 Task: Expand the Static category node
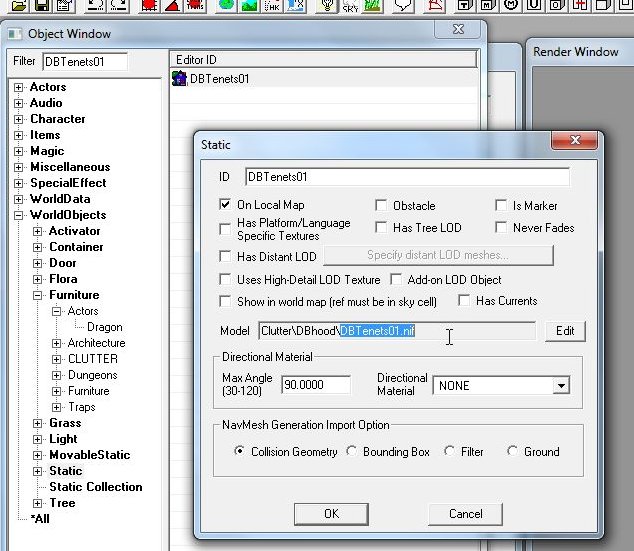(x=37, y=471)
